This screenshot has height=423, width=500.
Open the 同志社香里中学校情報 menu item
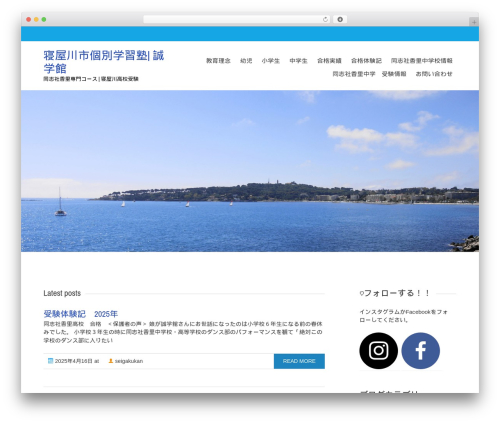click(422, 61)
